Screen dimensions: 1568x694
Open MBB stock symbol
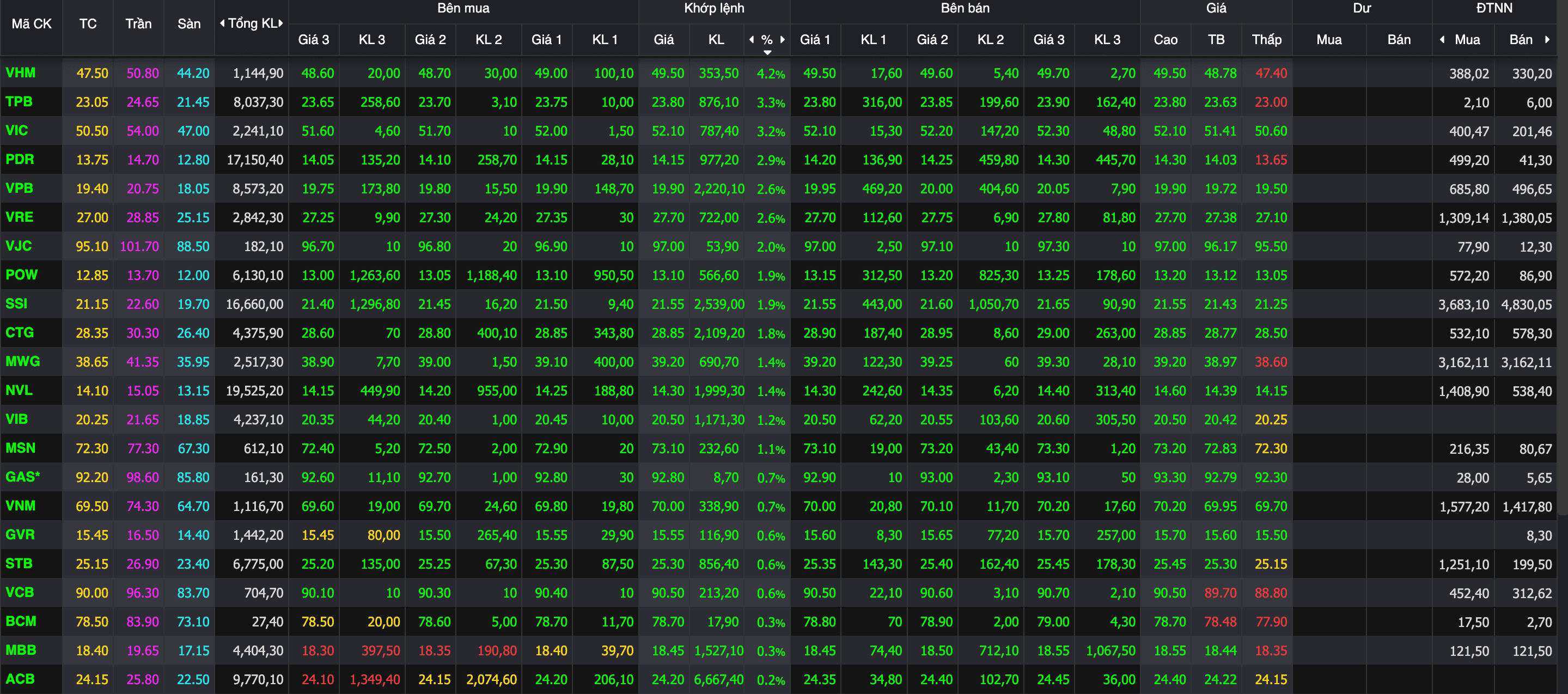[21, 650]
